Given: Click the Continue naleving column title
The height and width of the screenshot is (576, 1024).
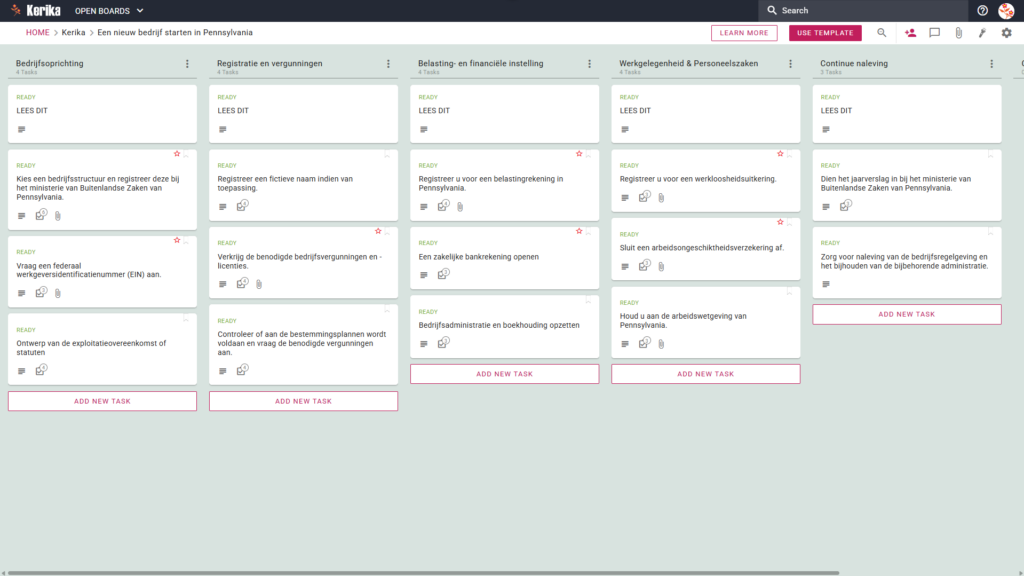Looking at the screenshot, I should tap(854, 63).
